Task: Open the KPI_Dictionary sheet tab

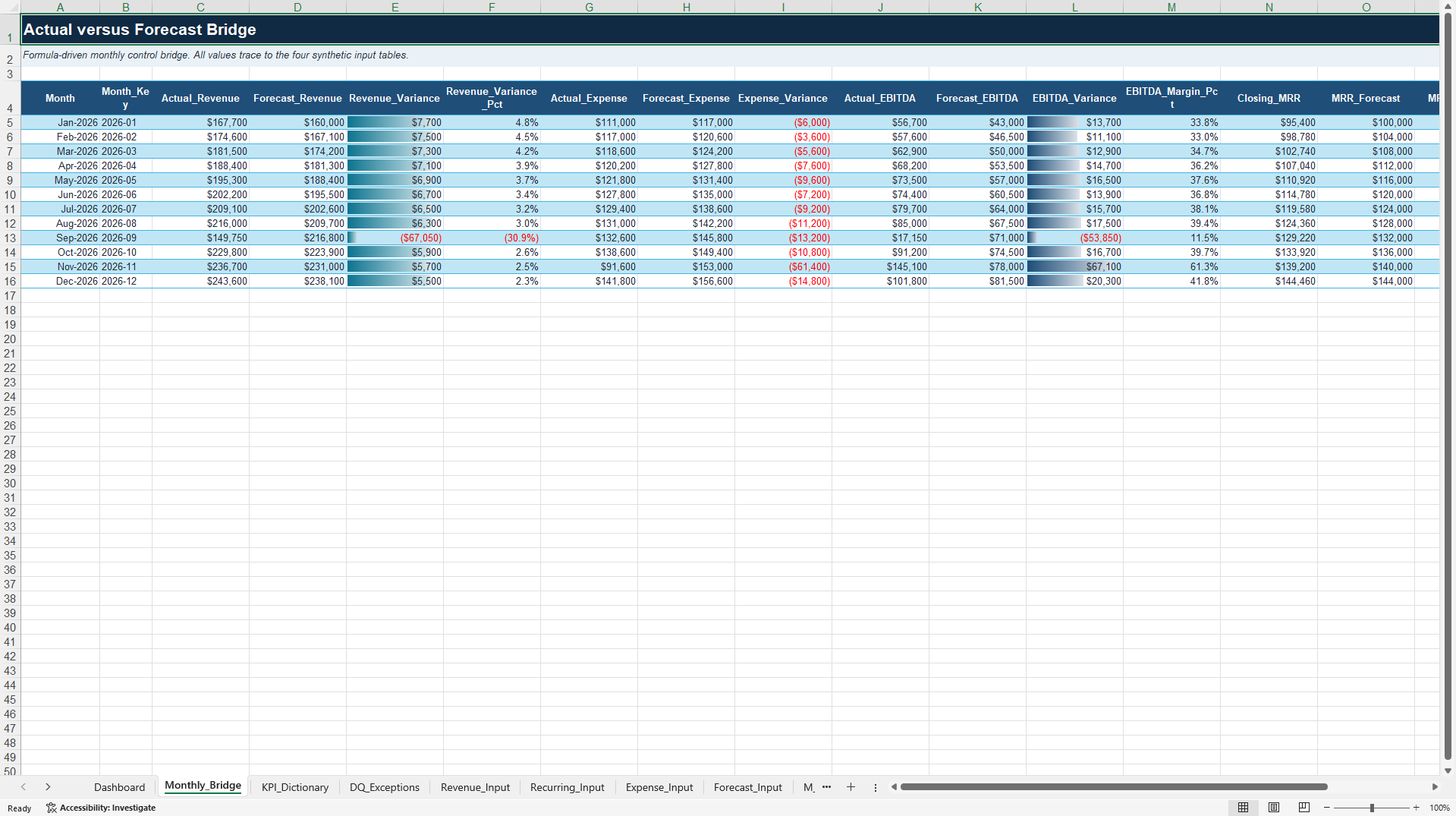Action: pos(295,787)
